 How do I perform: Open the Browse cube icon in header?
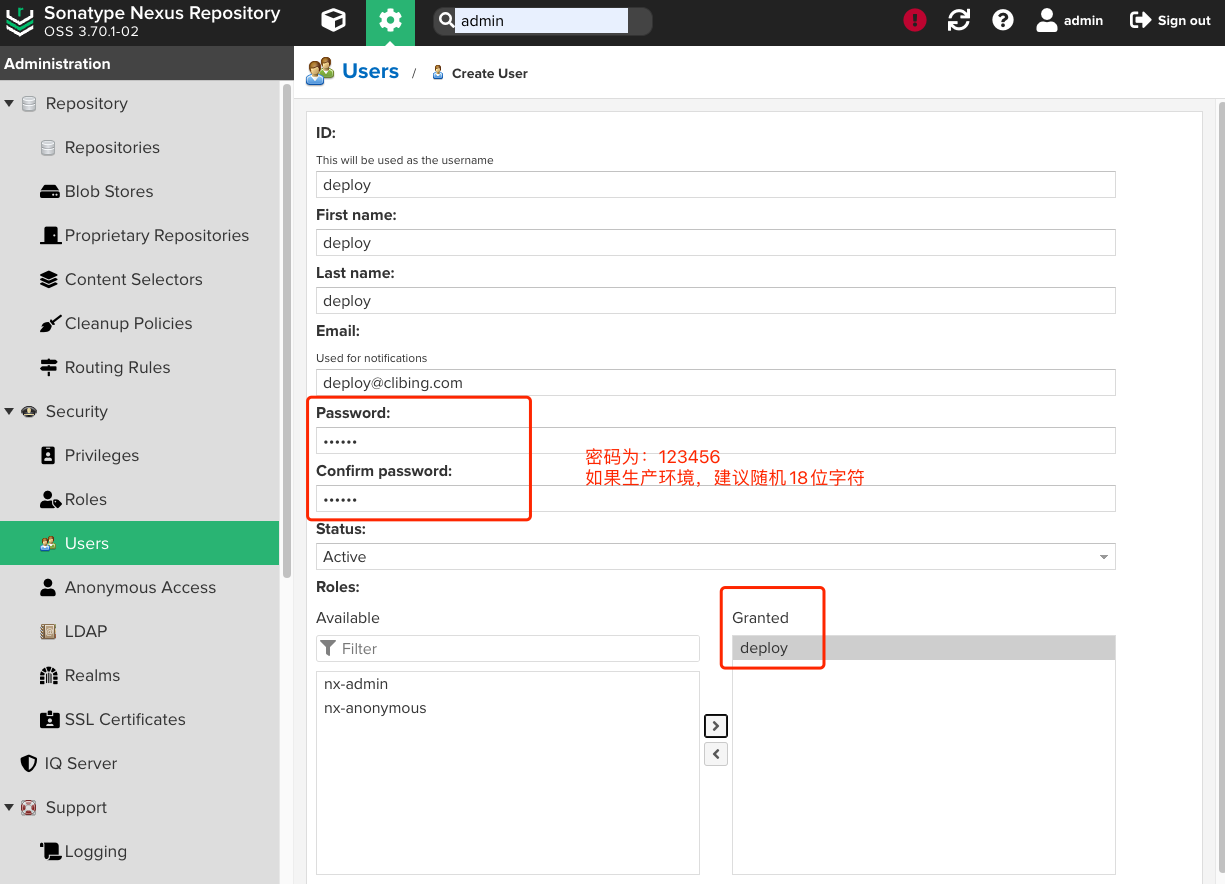point(333,21)
